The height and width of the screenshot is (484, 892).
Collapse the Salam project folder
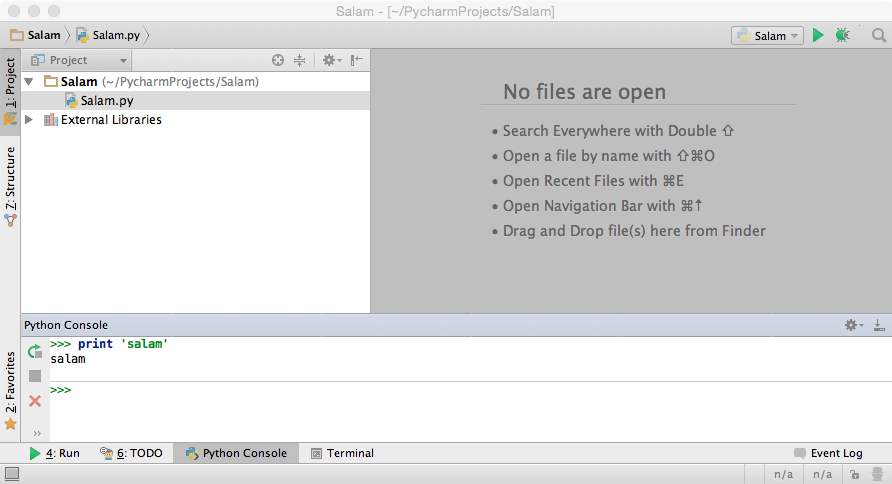point(28,82)
